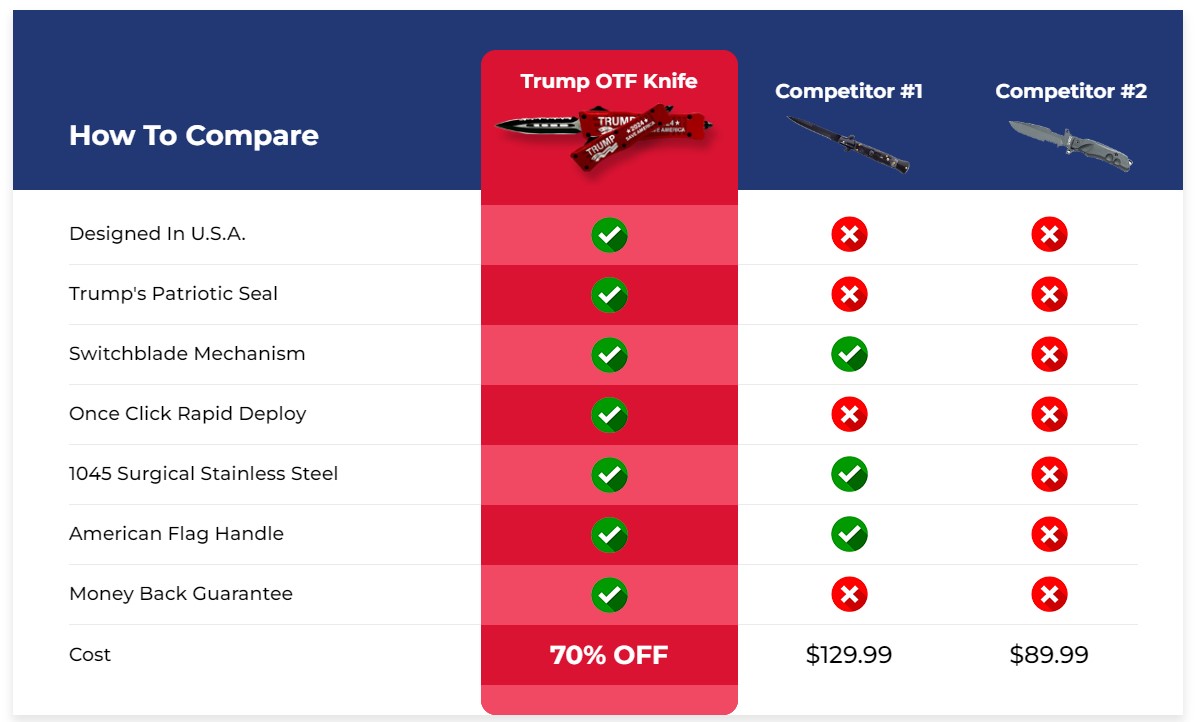Viewport: 1198px width, 722px height.
Task: Click the How To Compare heading
Action: click(x=194, y=135)
